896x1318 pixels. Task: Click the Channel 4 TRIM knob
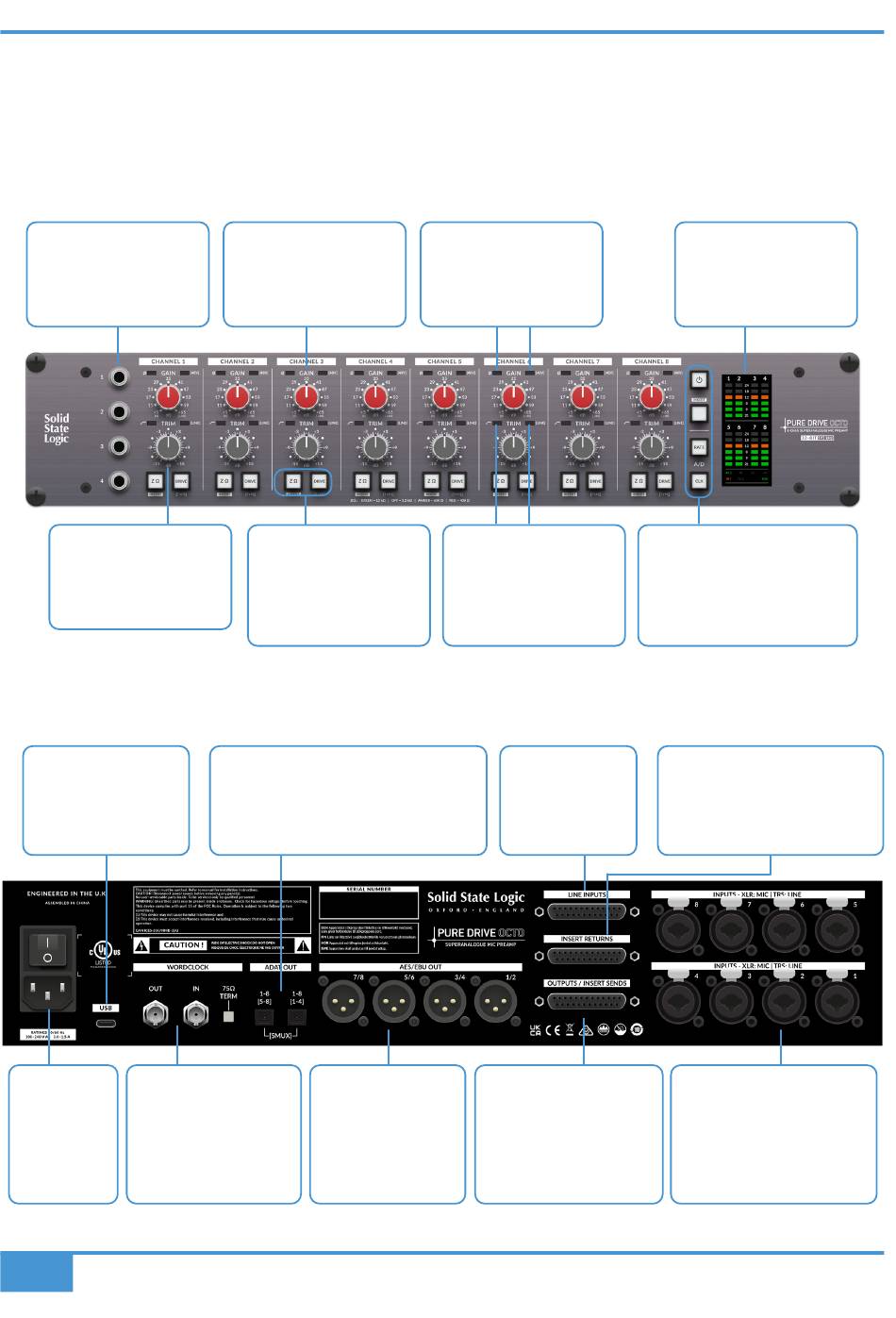pyautogui.click(x=375, y=449)
